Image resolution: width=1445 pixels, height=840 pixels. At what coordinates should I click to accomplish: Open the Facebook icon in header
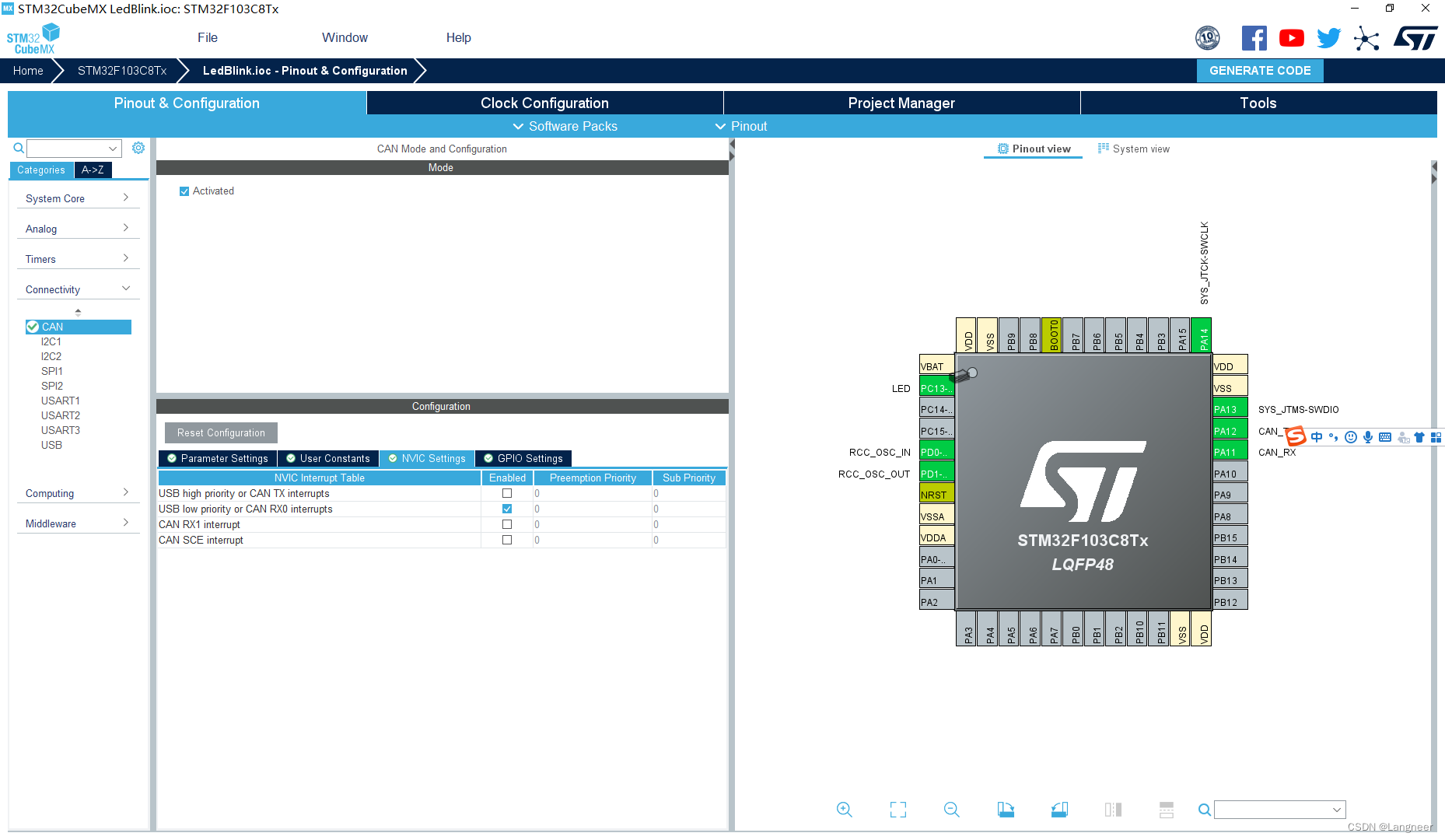1254,38
